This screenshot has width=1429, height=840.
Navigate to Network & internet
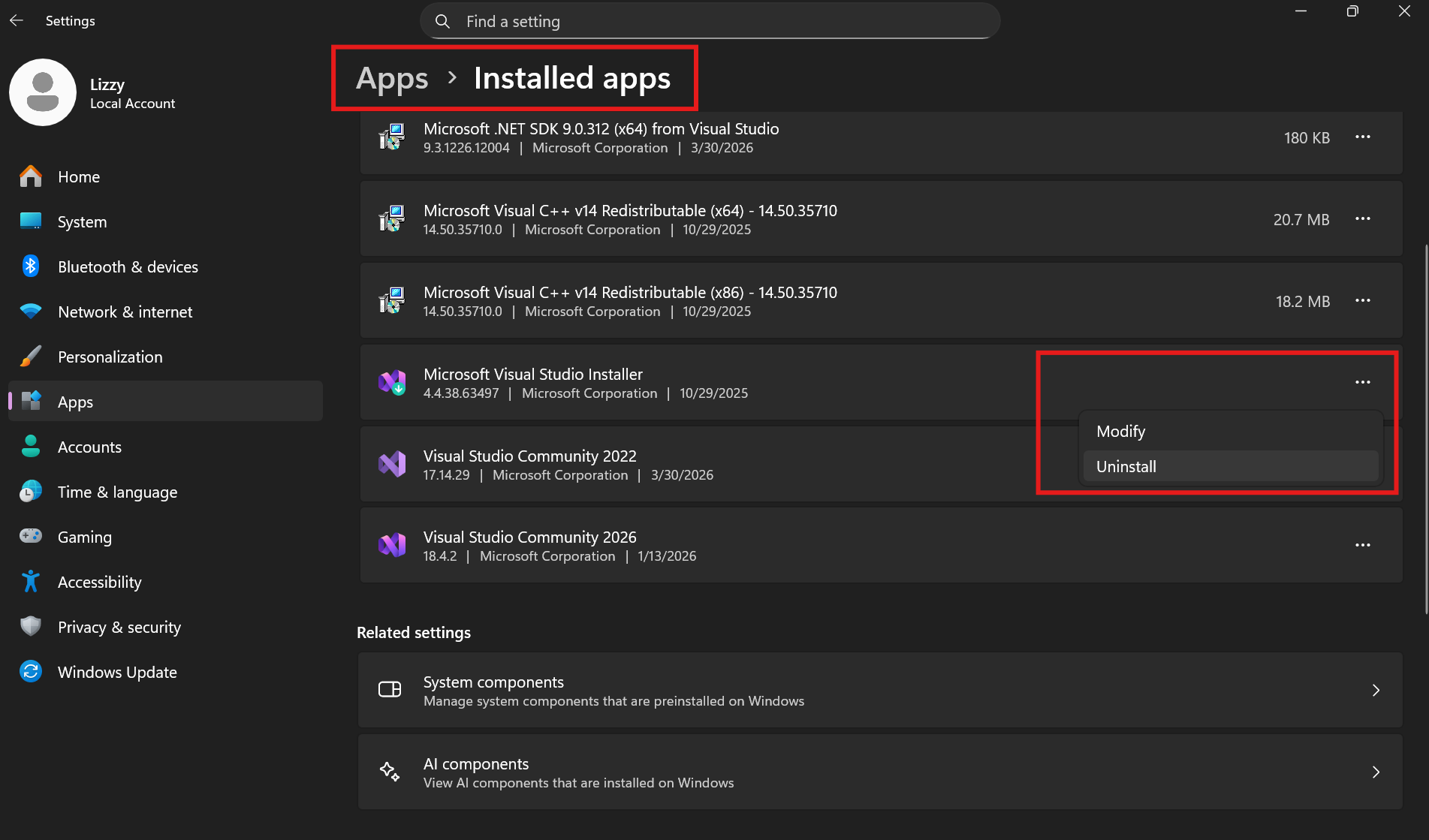click(x=165, y=312)
